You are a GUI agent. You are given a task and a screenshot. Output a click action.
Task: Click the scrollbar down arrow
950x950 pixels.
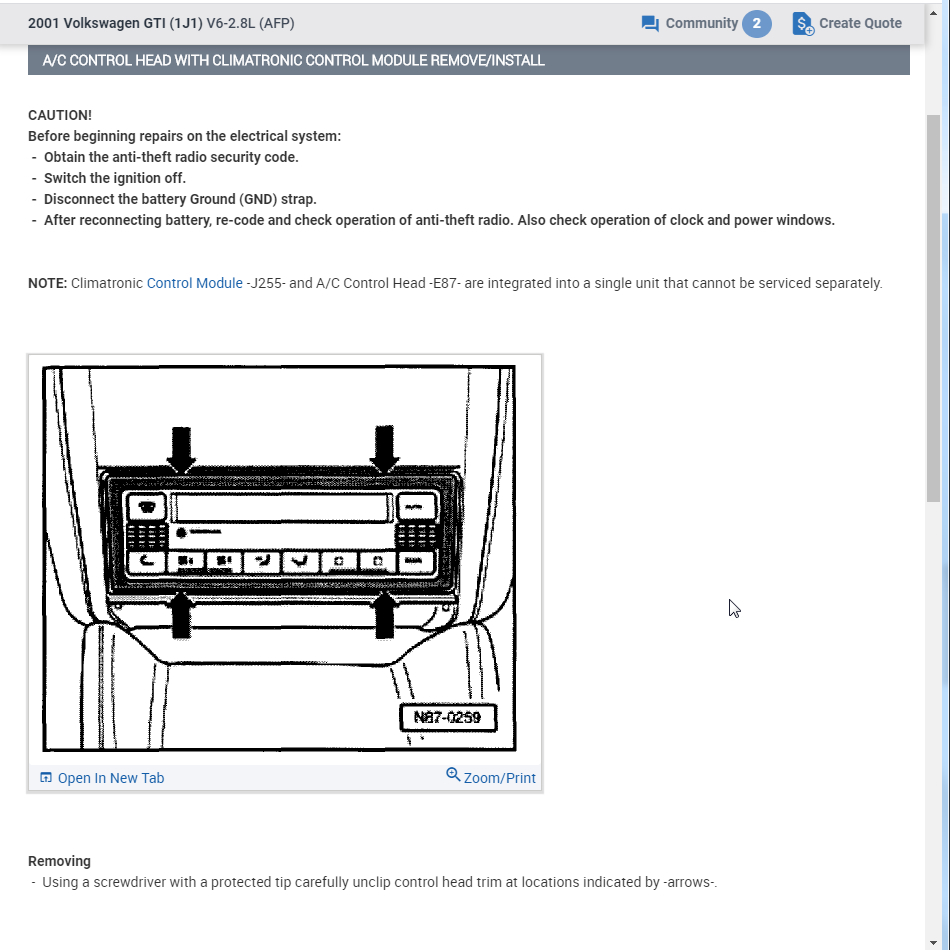tap(933, 942)
